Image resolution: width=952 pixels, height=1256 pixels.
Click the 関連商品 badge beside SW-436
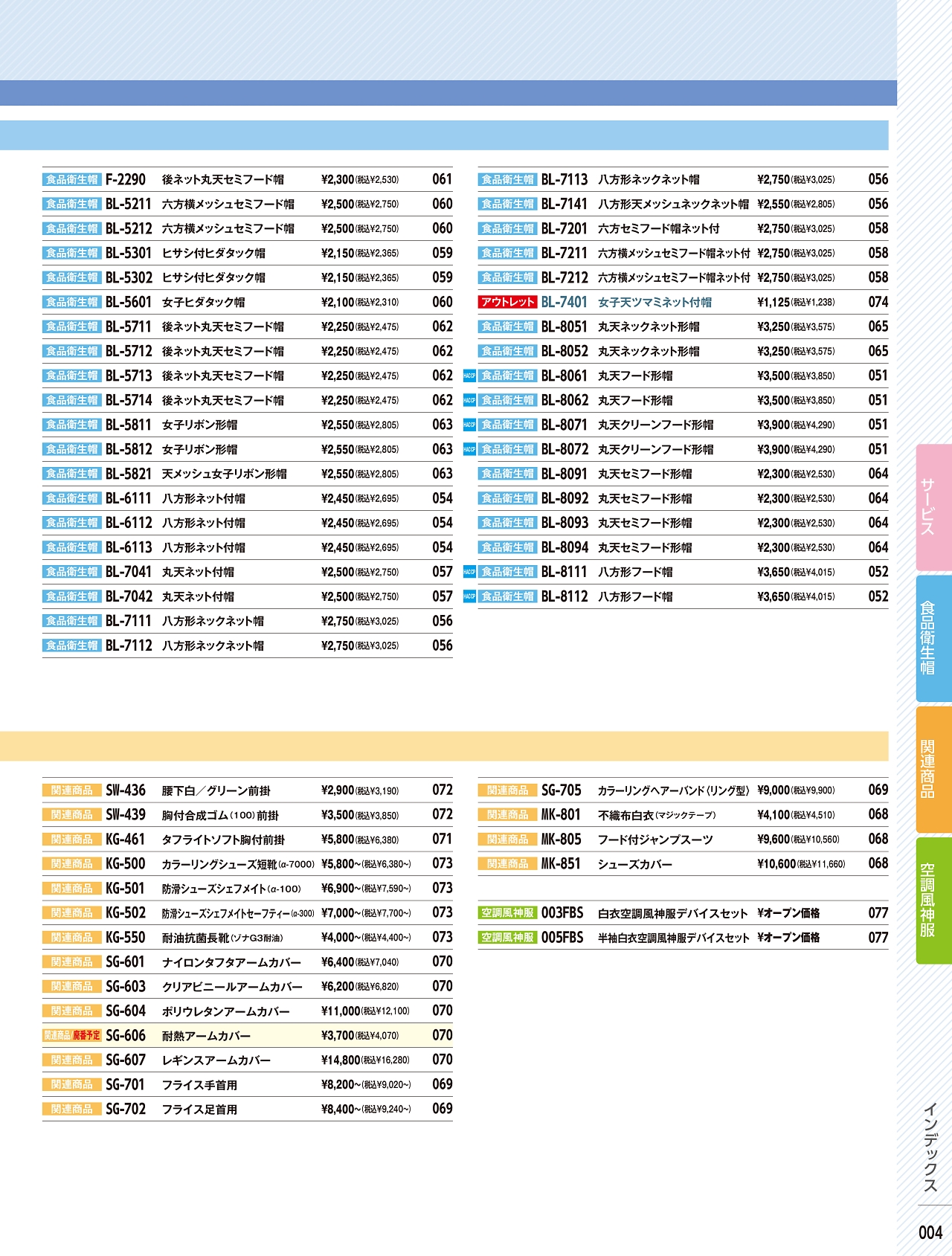(x=72, y=790)
